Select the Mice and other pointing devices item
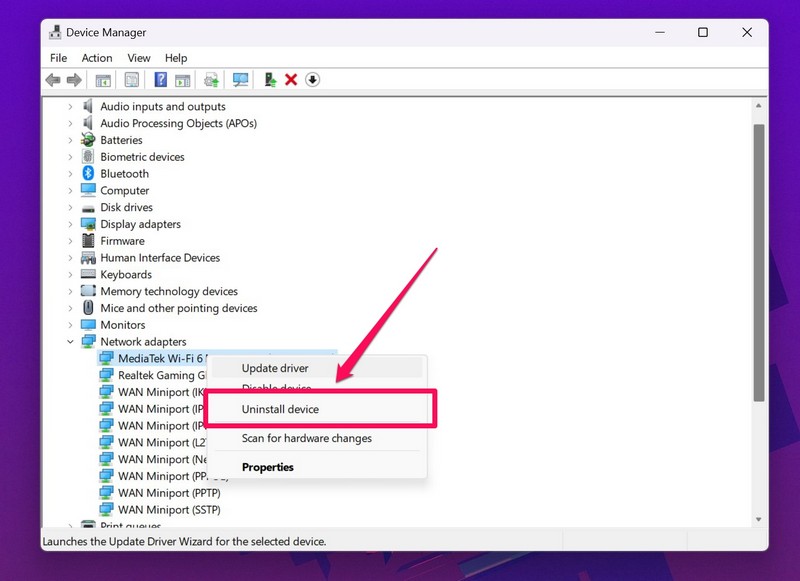 (178, 308)
